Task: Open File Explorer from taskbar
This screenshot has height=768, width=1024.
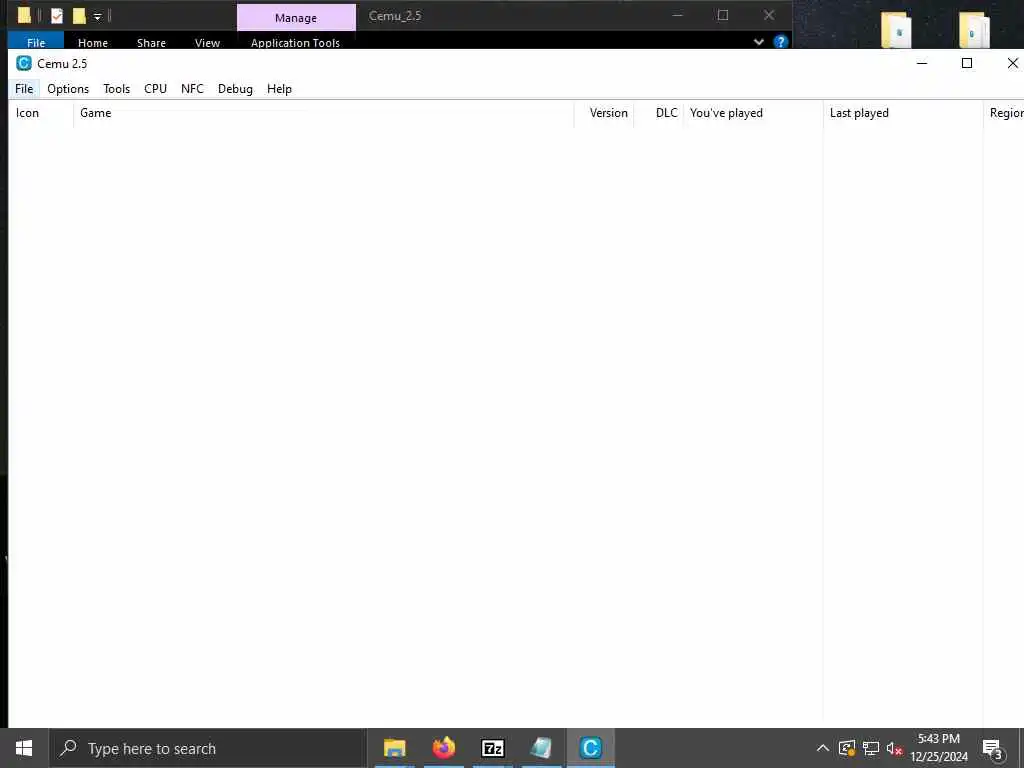Action: point(394,748)
